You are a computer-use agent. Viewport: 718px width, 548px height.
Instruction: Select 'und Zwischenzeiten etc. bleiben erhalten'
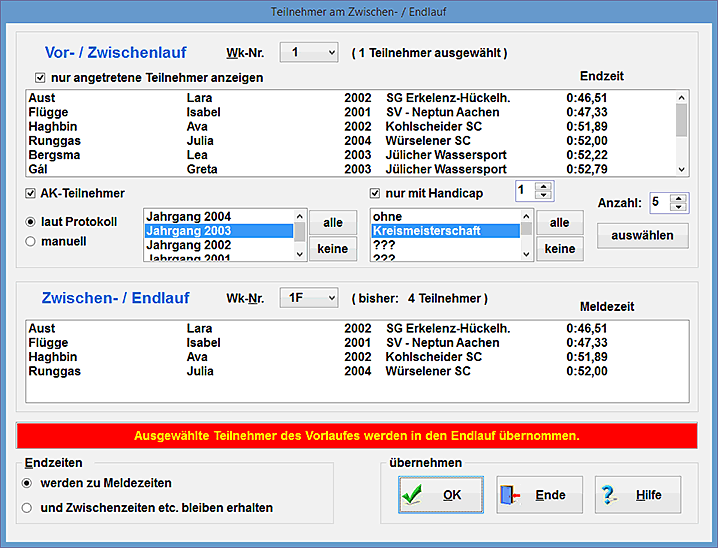pos(28,508)
